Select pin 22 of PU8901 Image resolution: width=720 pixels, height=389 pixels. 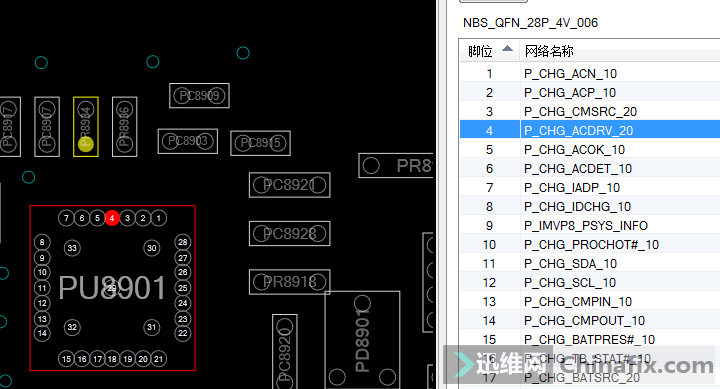(183, 333)
